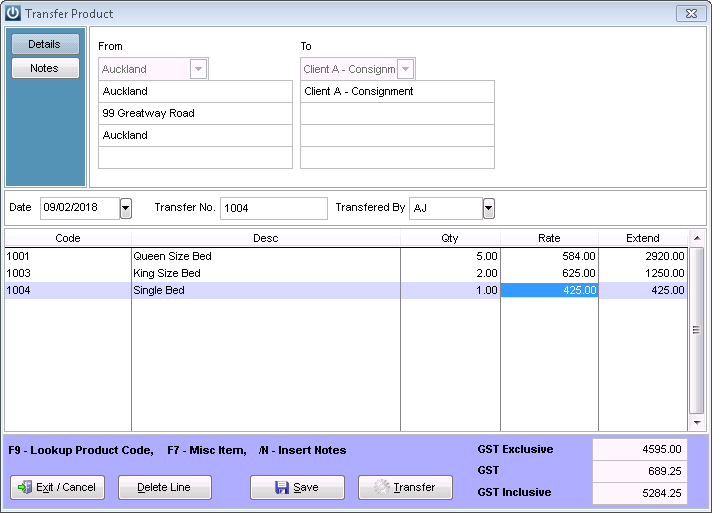Expand the To location dropdown
The height and width of the screenshot is (513, 712).
[405, 69]
